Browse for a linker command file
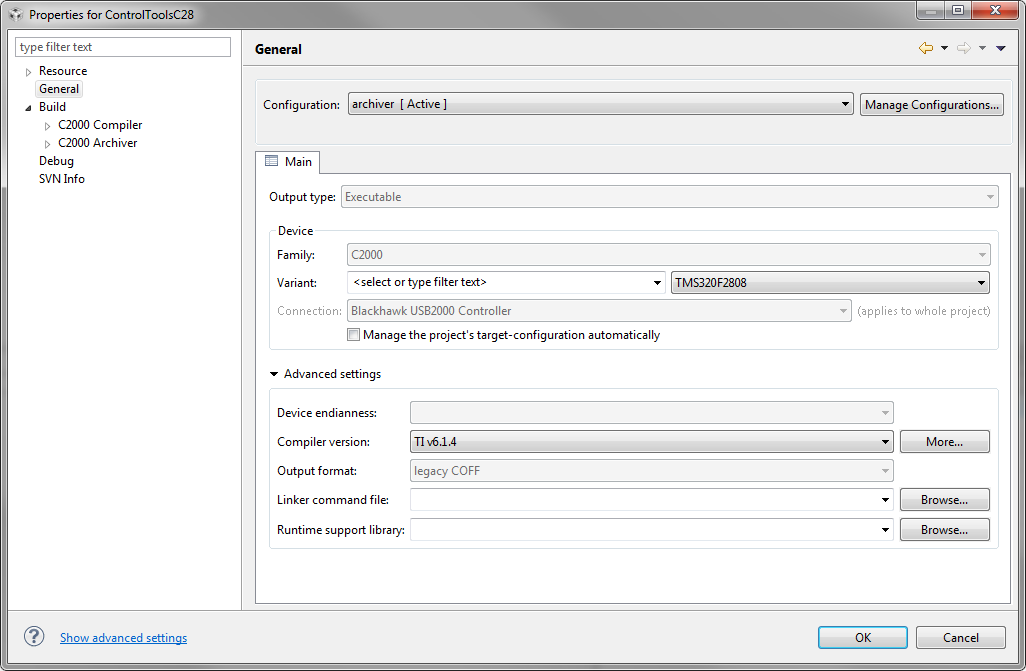The image size is (1026, 671). point(944,499)
